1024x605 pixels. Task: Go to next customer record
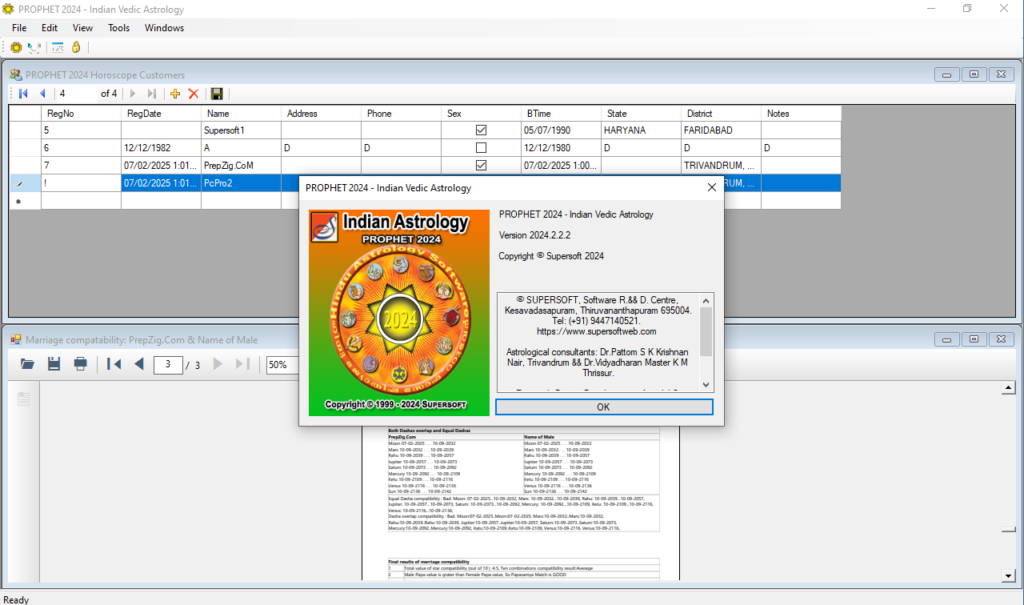tap(133, 93)
